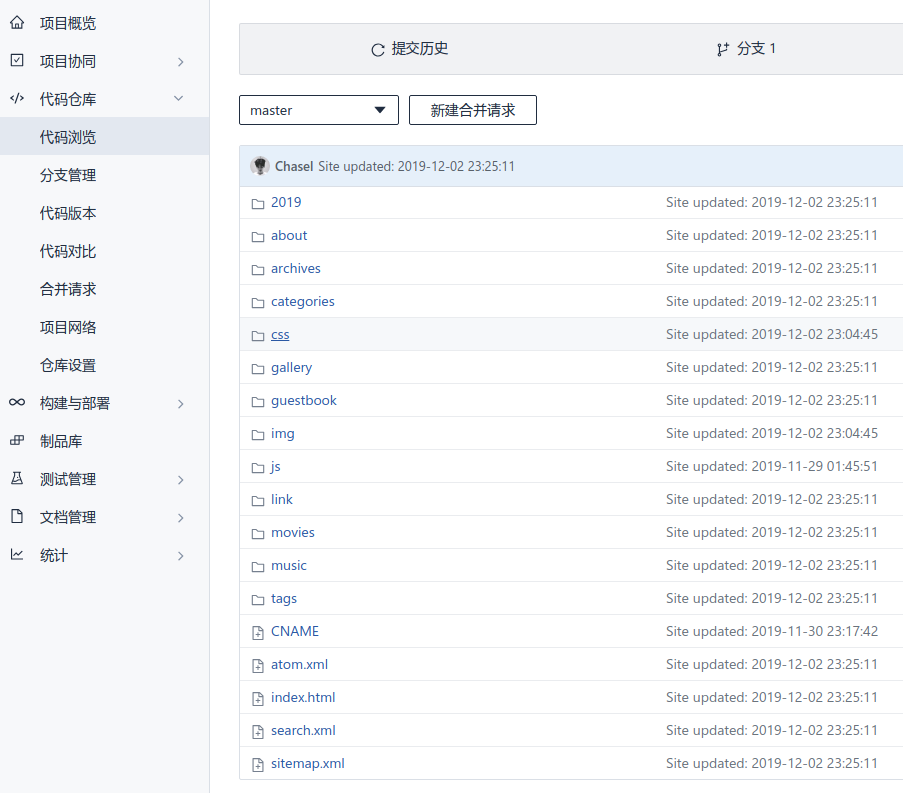The width and height of the screenshot is (903, 793).
Task: Click the flask icon for 测试管理
Action: pyautogui.click(x=17, y=479)
